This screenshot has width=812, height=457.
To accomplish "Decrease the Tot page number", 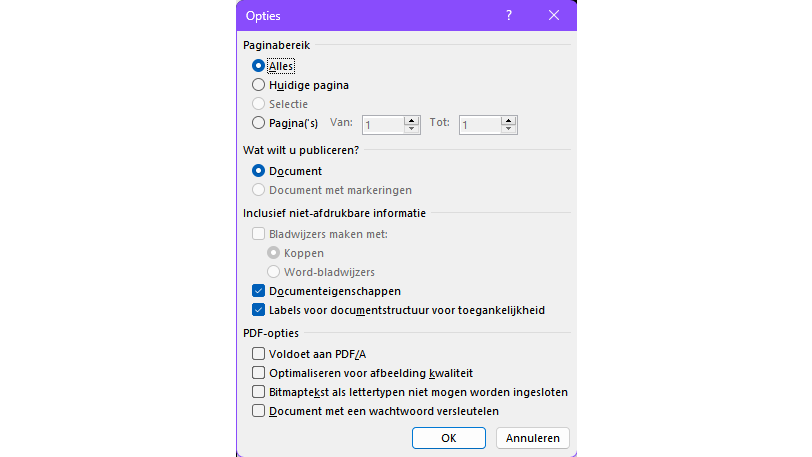I will (x=509, y=129).
